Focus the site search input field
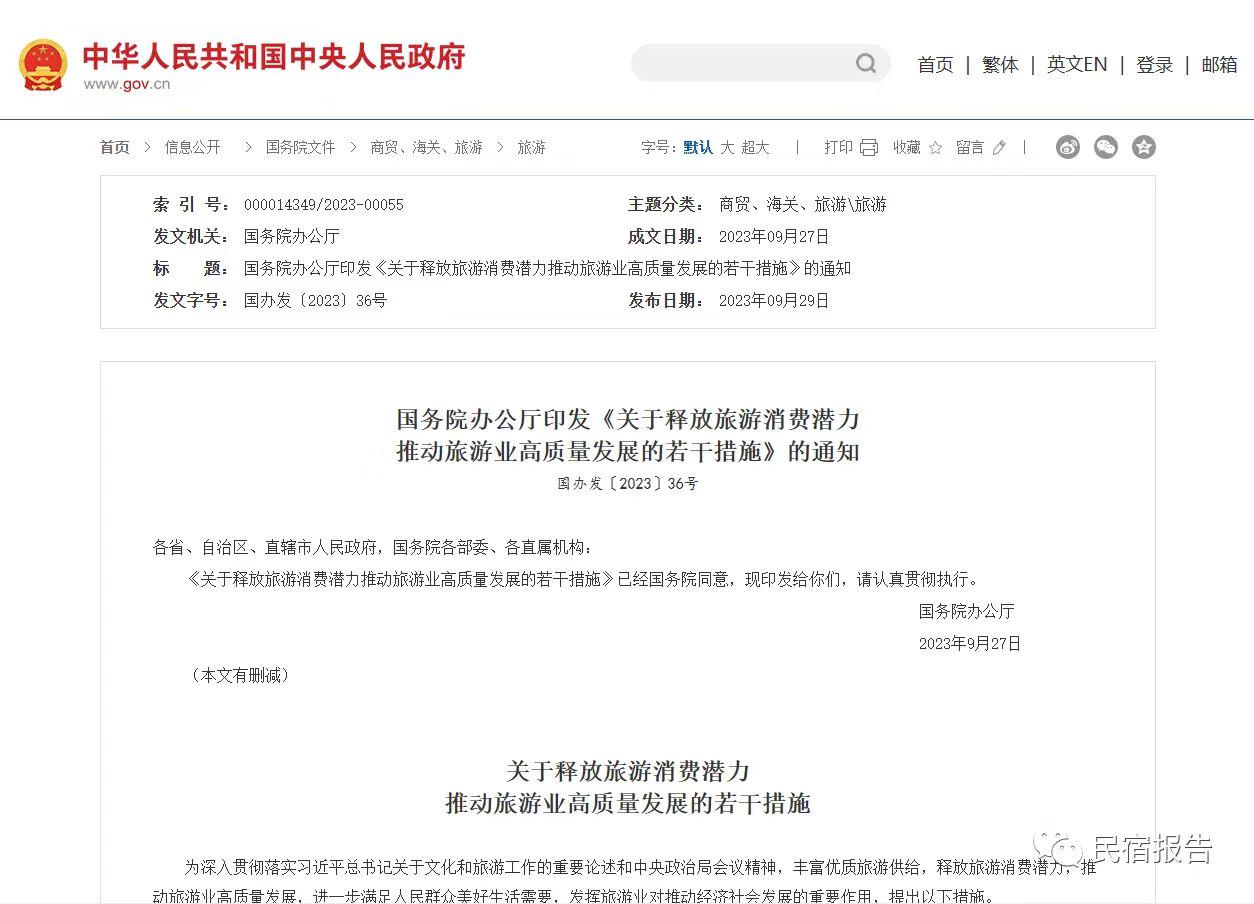 coord(744,64)
